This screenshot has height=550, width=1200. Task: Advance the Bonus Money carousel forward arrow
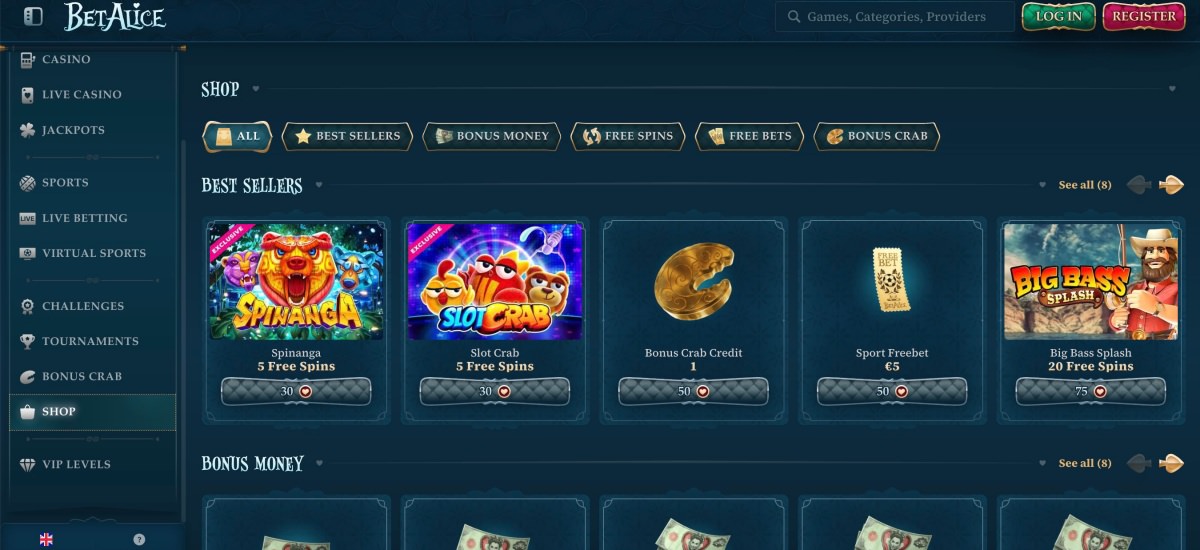1171,463
